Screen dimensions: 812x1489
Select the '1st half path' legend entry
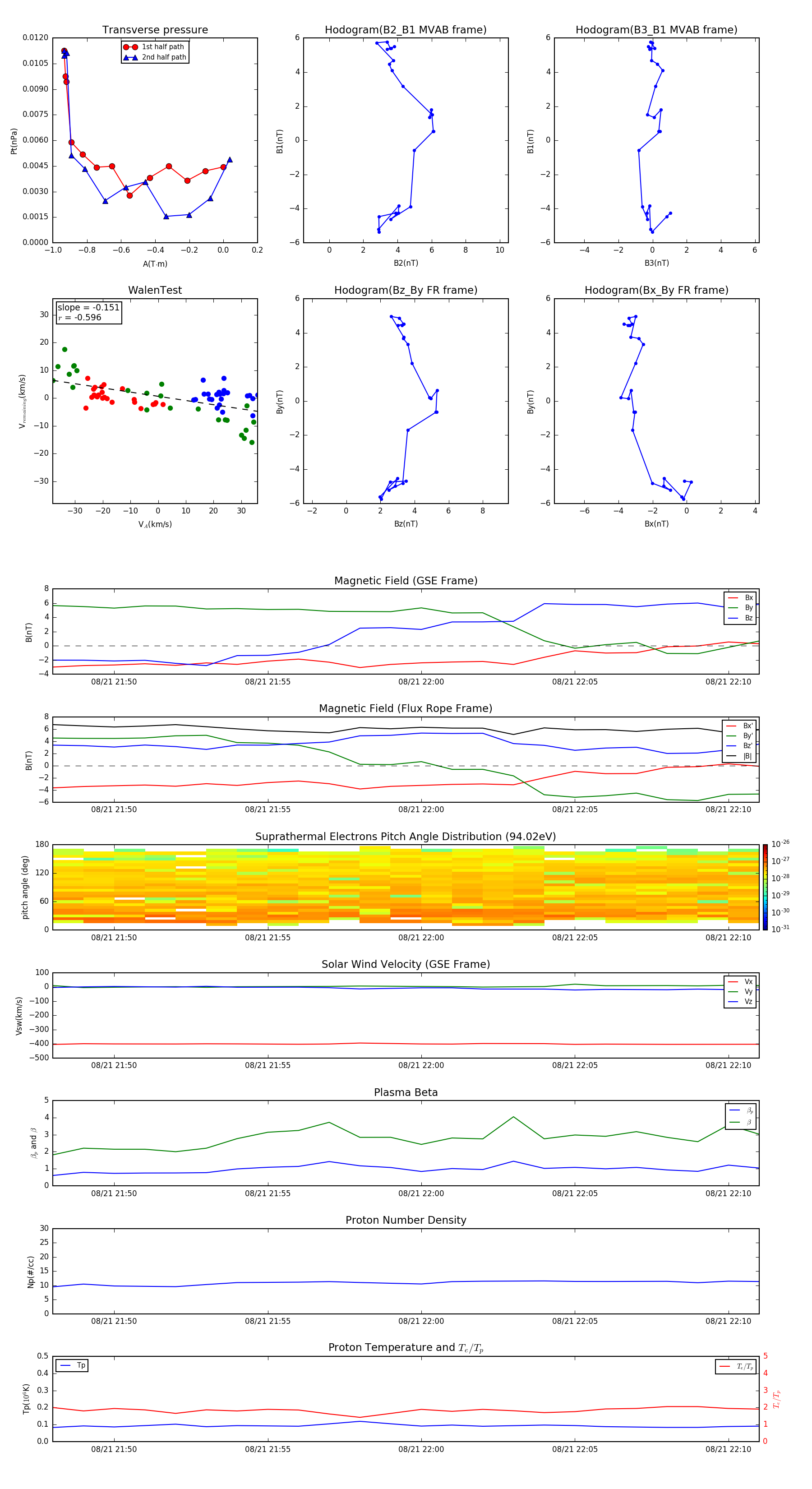[154, 47]
